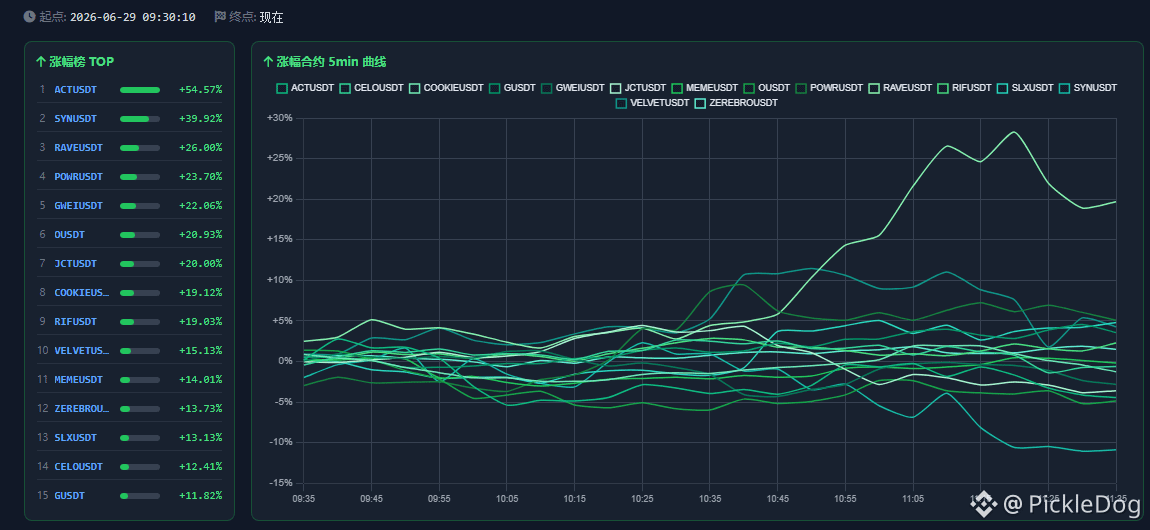Click the up-arrow icon of 涨幅榜 TOP
Screen dimensions: 1150x530
coord(40,62)
